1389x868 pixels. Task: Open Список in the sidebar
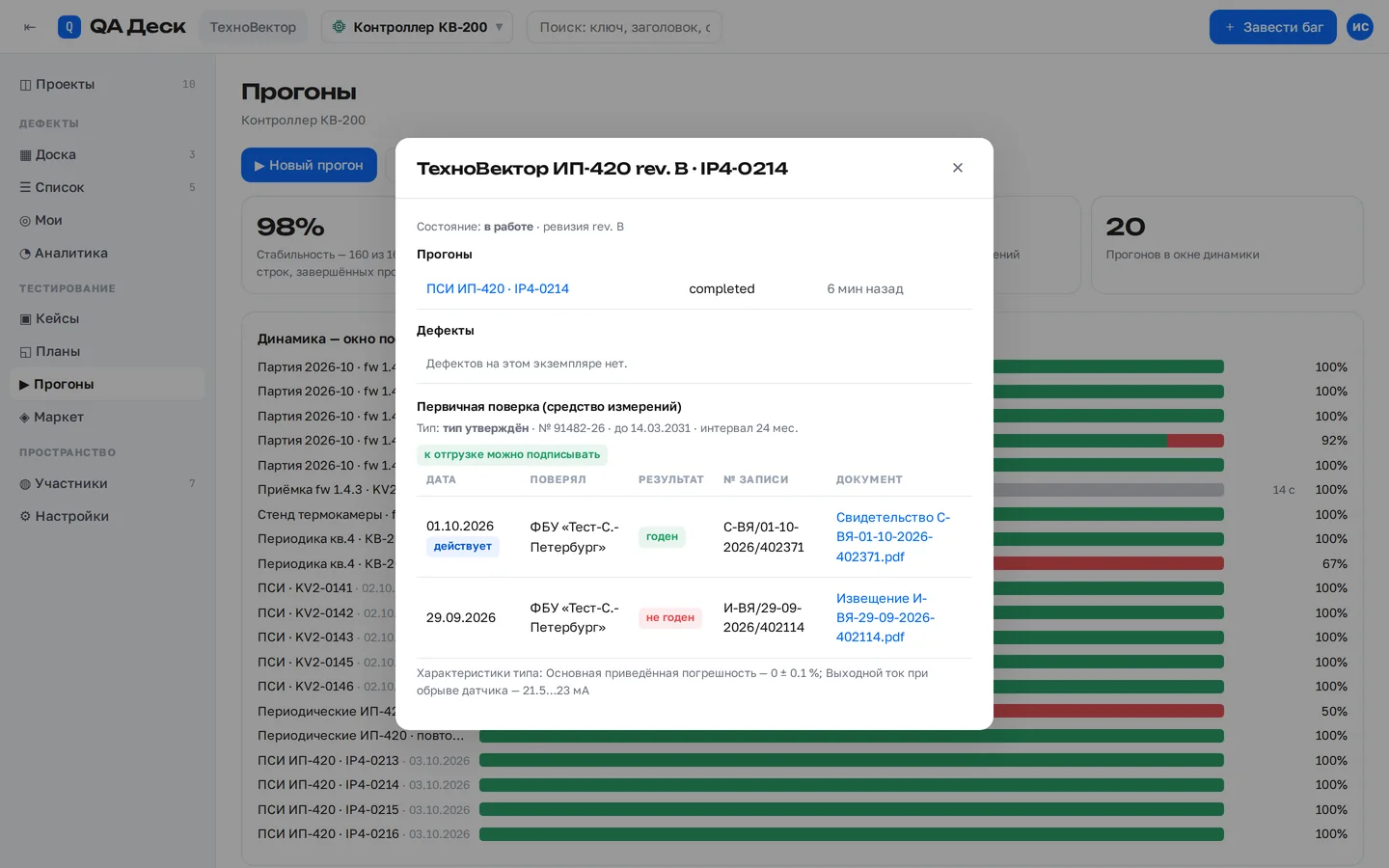coord(108,187)
